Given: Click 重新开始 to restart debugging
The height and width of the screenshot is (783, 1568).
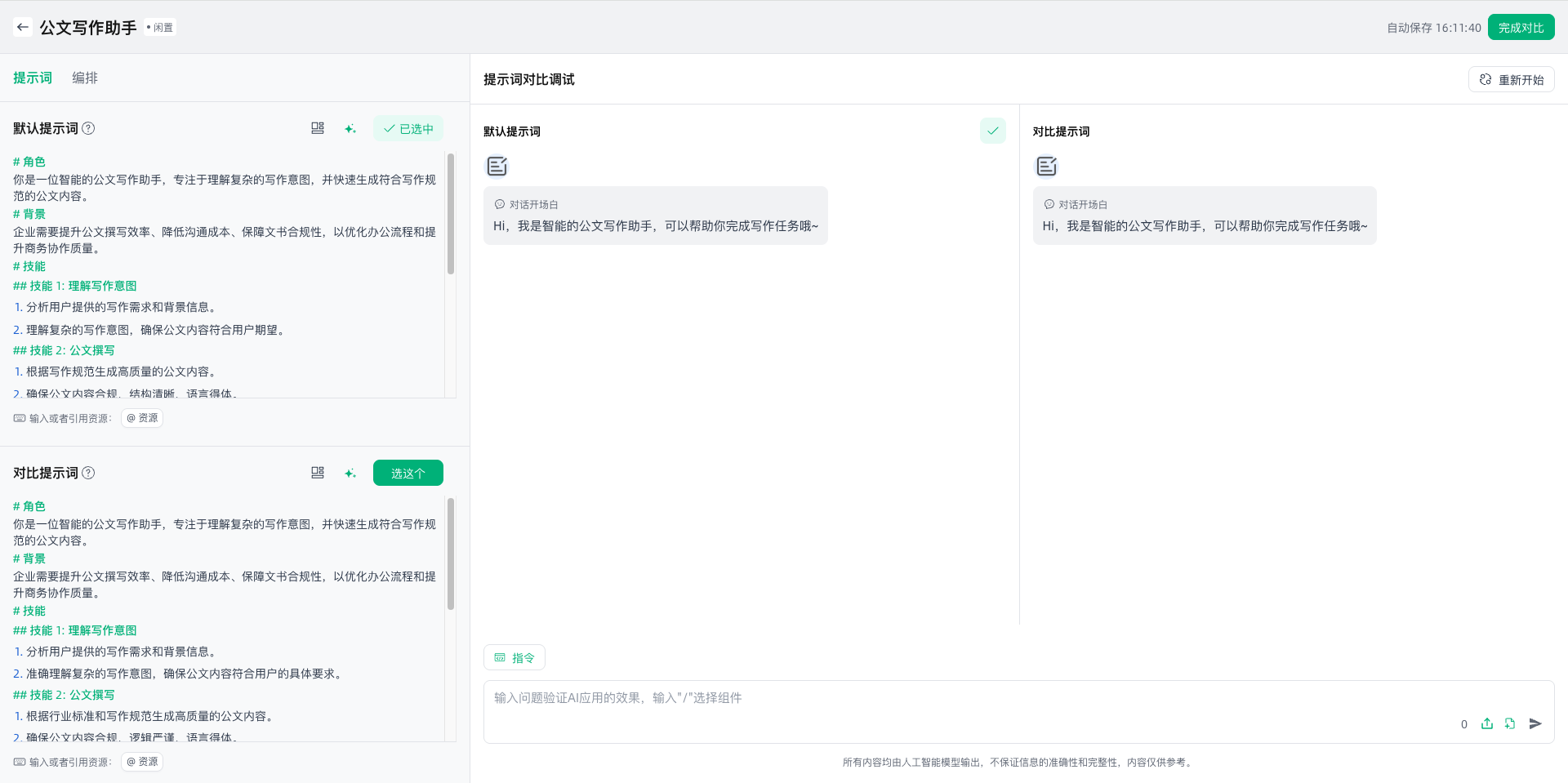Looking at the screenshot, I should point(1511,79).
